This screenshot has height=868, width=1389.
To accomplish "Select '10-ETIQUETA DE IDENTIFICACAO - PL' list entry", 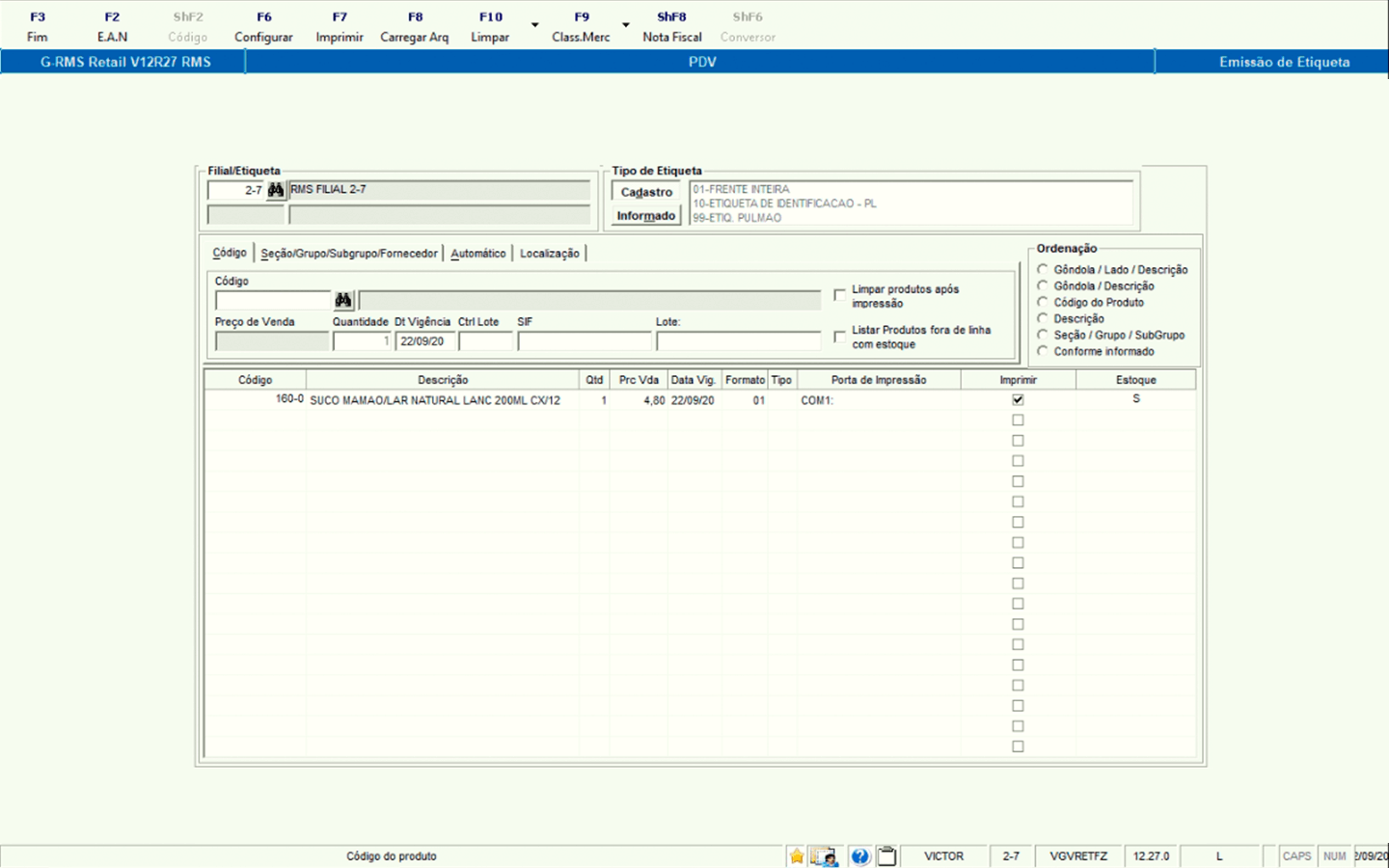I will tap(784, 203).
